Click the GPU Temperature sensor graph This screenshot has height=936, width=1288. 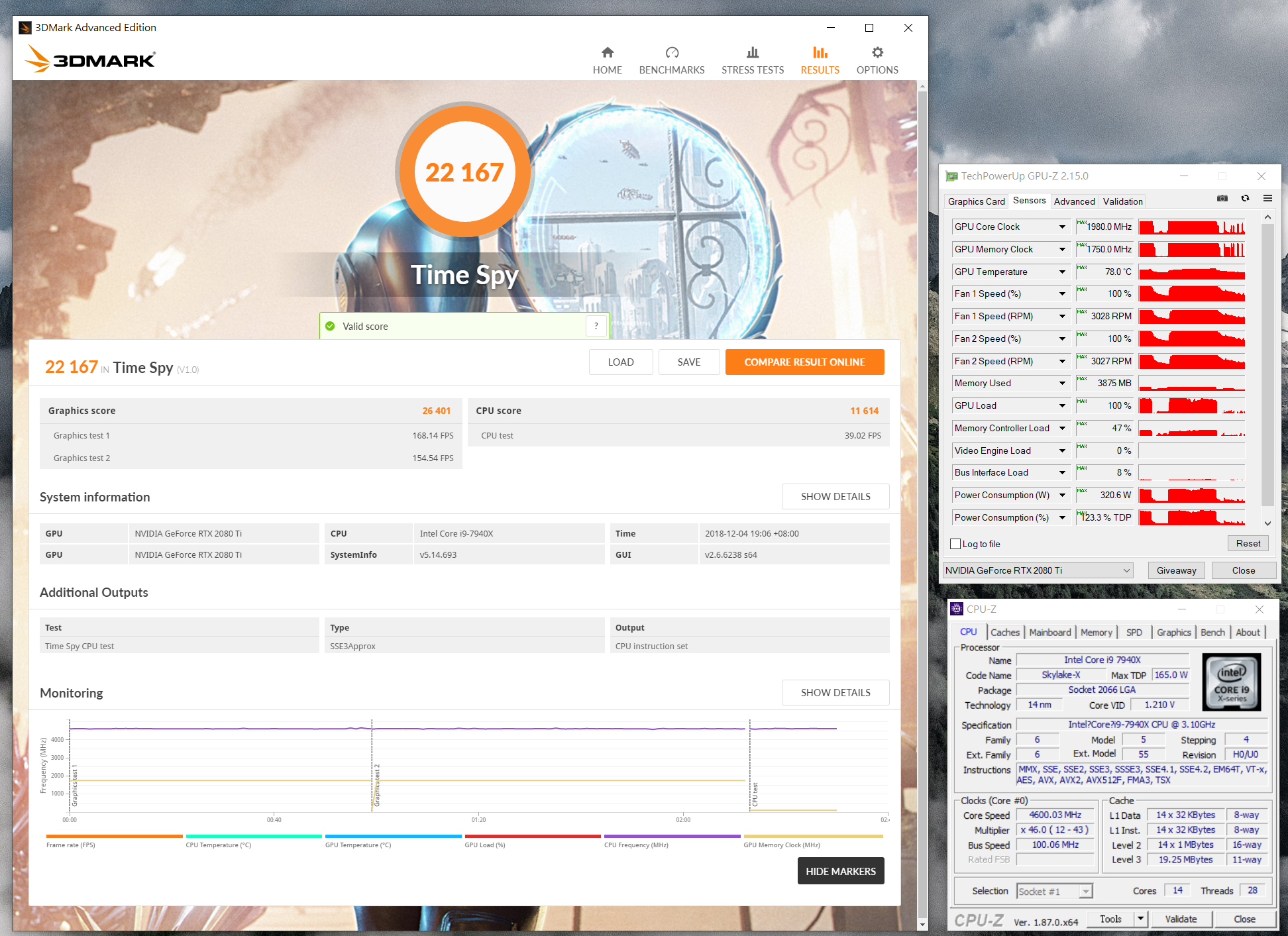point(1191,272)
